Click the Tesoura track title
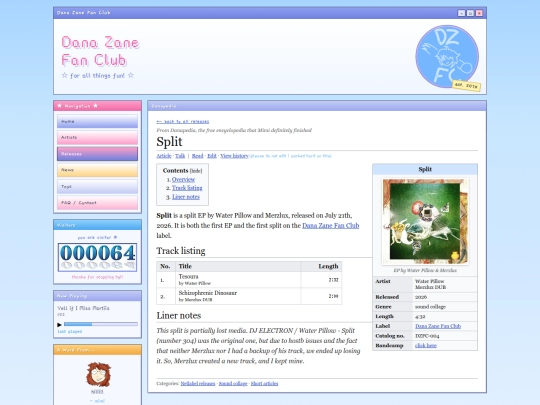The image size is (540, 405). 188,277
